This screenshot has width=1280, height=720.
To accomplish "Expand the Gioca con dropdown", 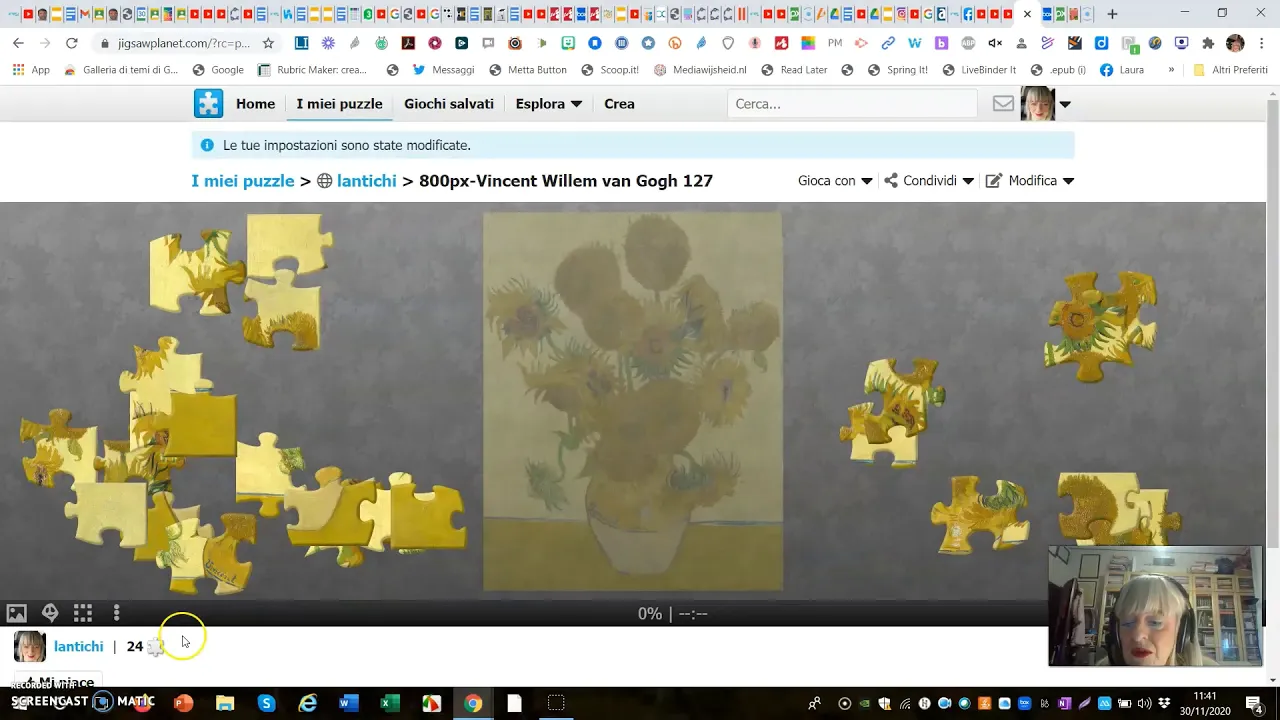I will [x=835, y=181].
